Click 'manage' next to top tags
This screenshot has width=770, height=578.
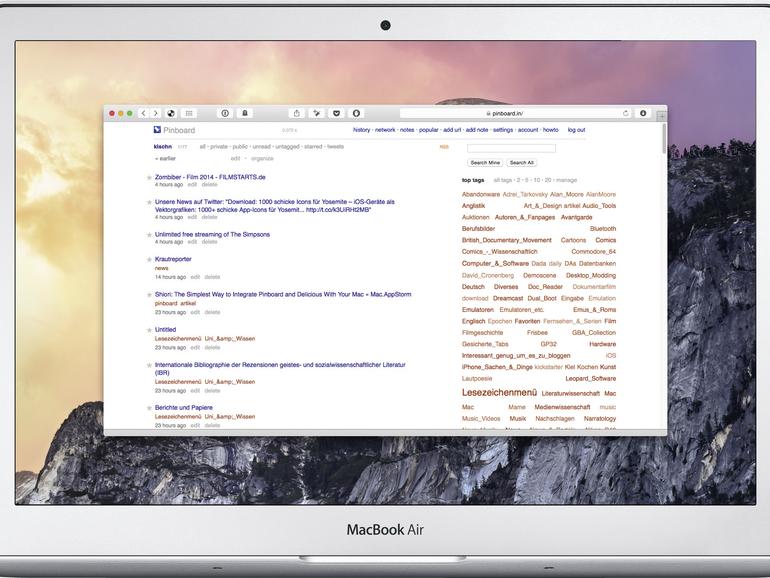click(566, 180)
